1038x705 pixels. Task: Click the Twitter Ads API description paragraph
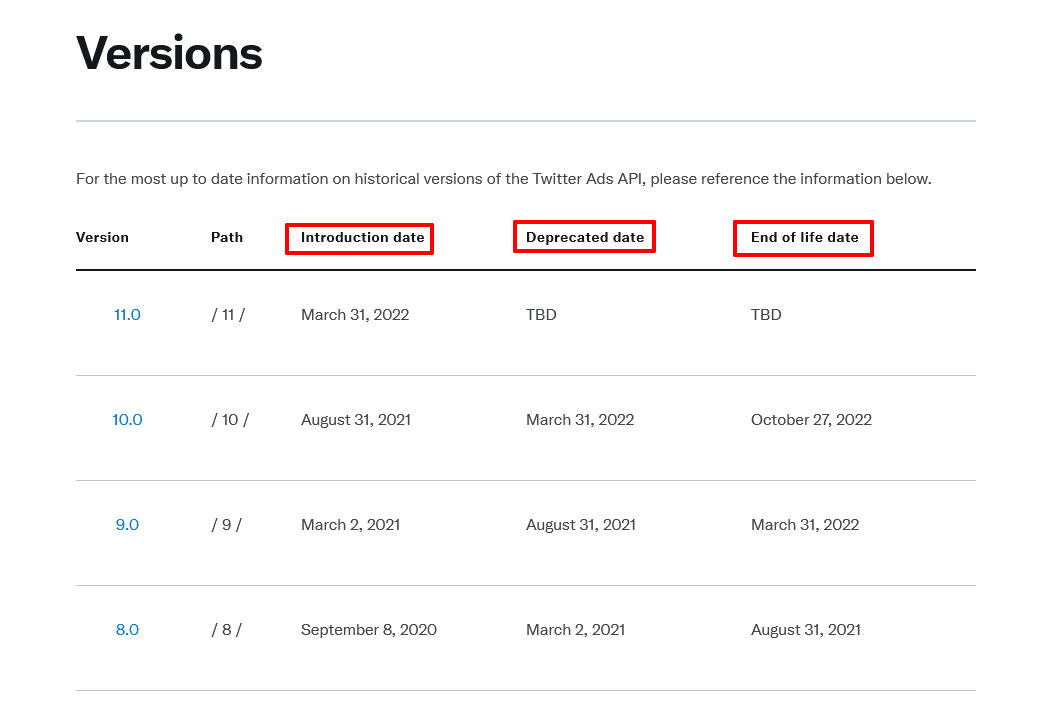coord(503,180)
